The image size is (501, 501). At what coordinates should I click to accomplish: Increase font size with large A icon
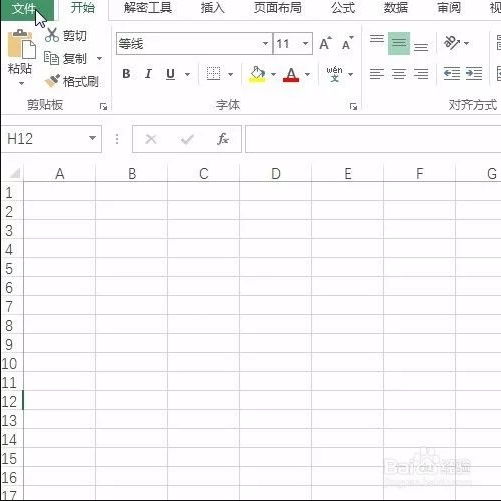click(325, 43)
